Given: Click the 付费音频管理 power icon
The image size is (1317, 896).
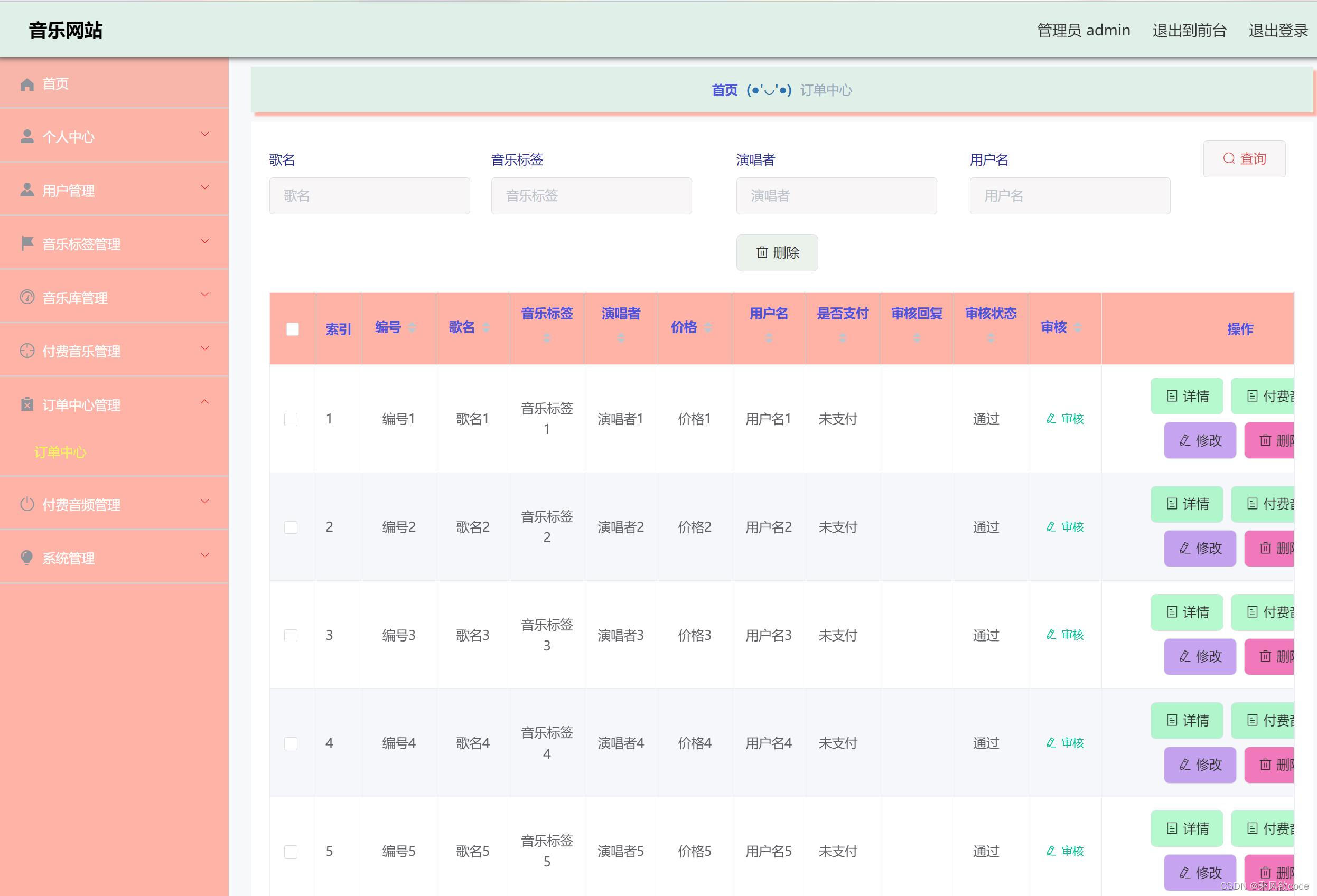Looking at the screenshot, I should pyautogui.click(x=26, y=504).
